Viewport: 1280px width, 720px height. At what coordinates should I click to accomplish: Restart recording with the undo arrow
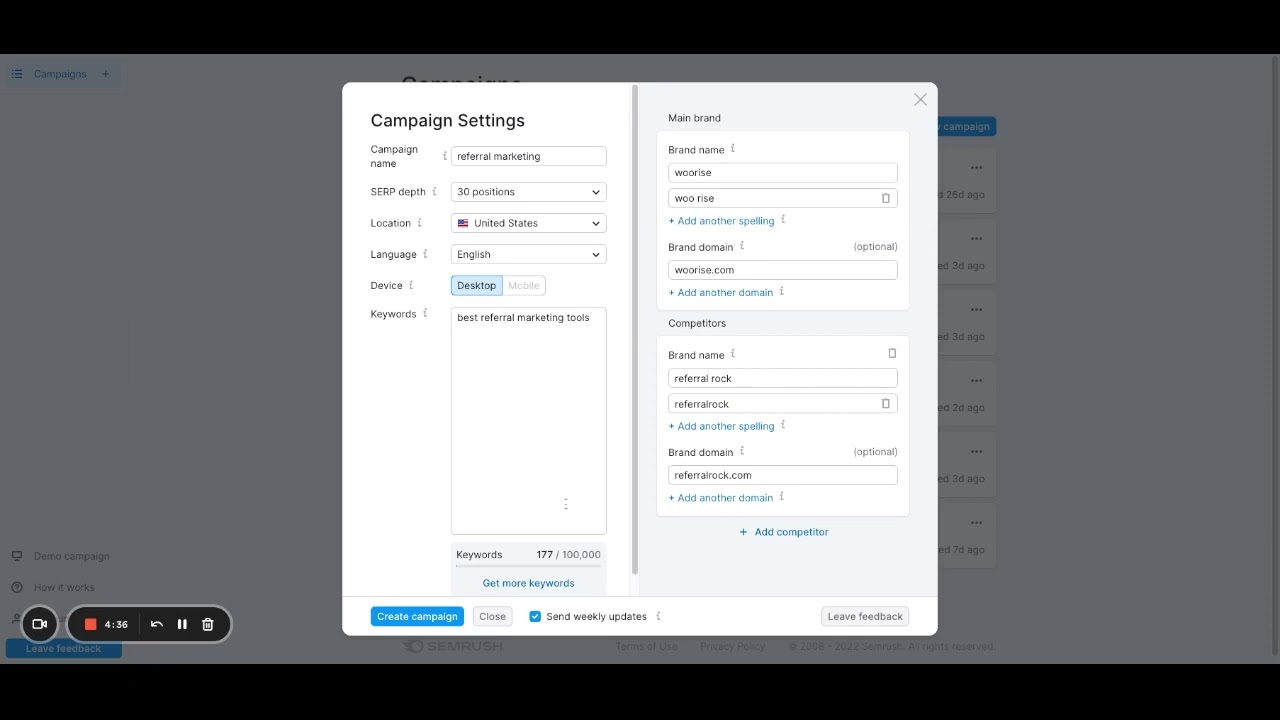157,624
